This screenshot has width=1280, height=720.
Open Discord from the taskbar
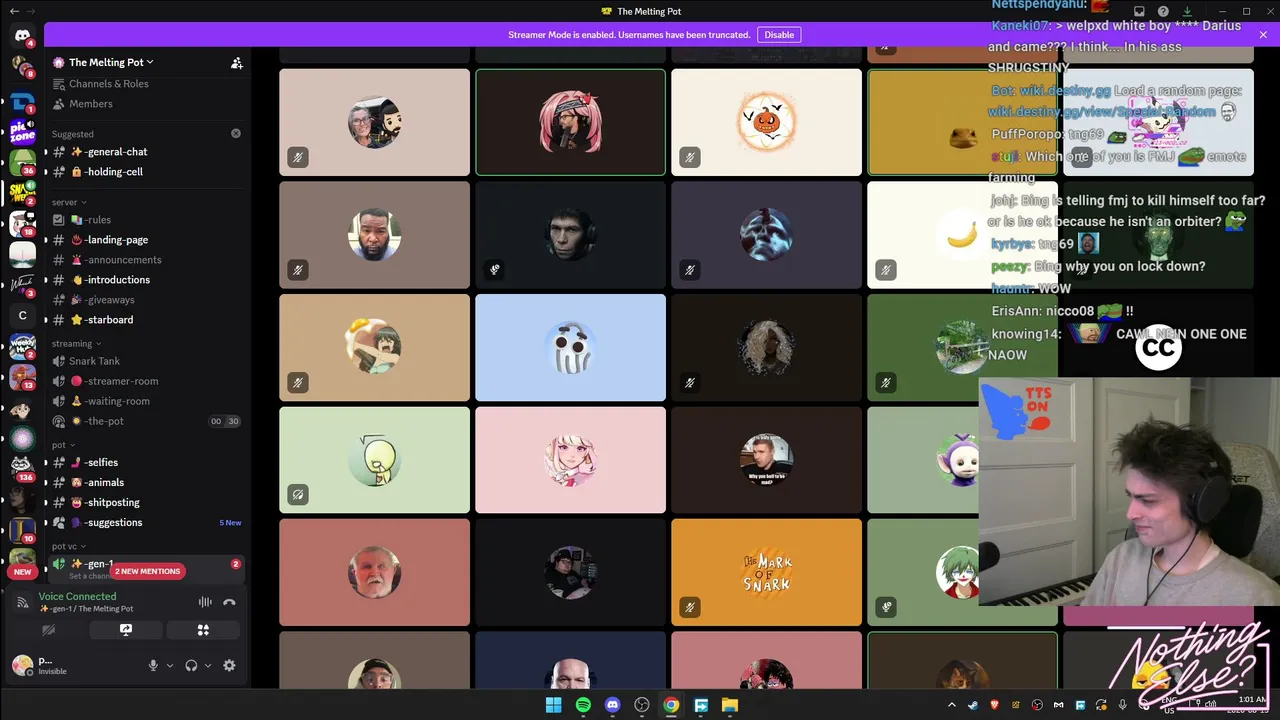[613, 705]
